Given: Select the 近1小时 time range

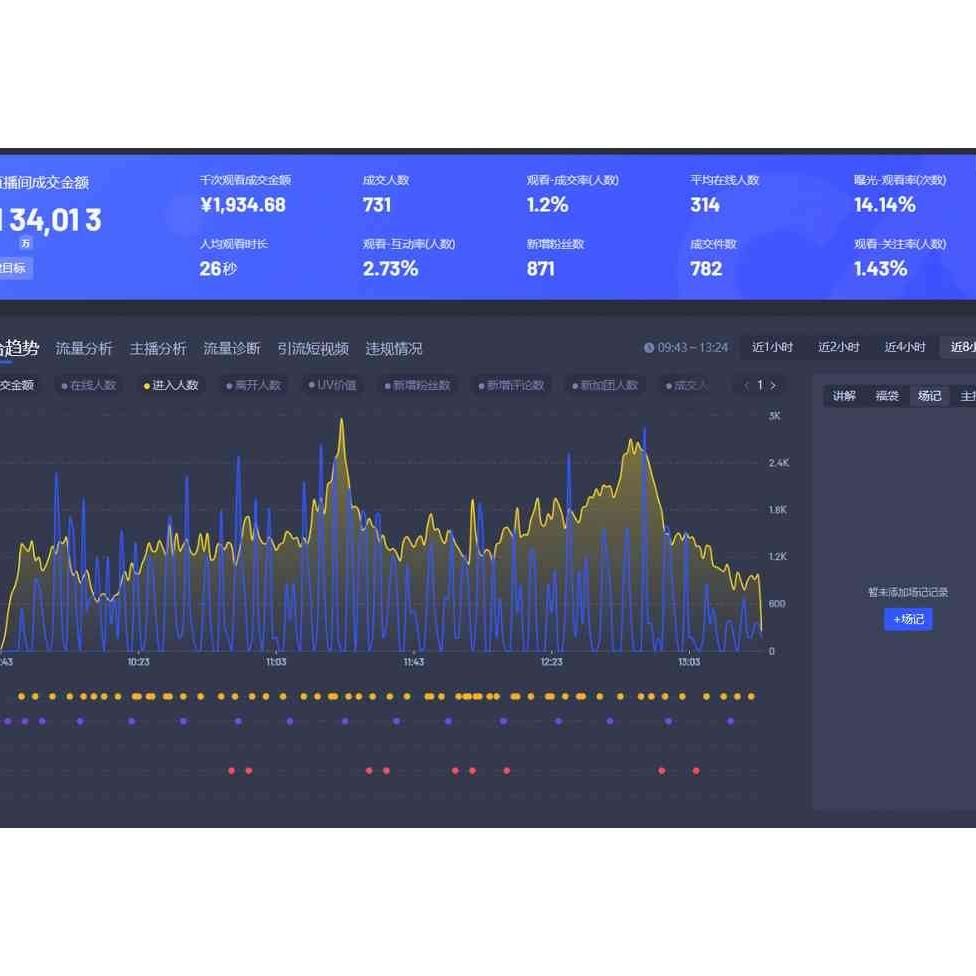Looking at the screenshot, I should tap(772, 347).
